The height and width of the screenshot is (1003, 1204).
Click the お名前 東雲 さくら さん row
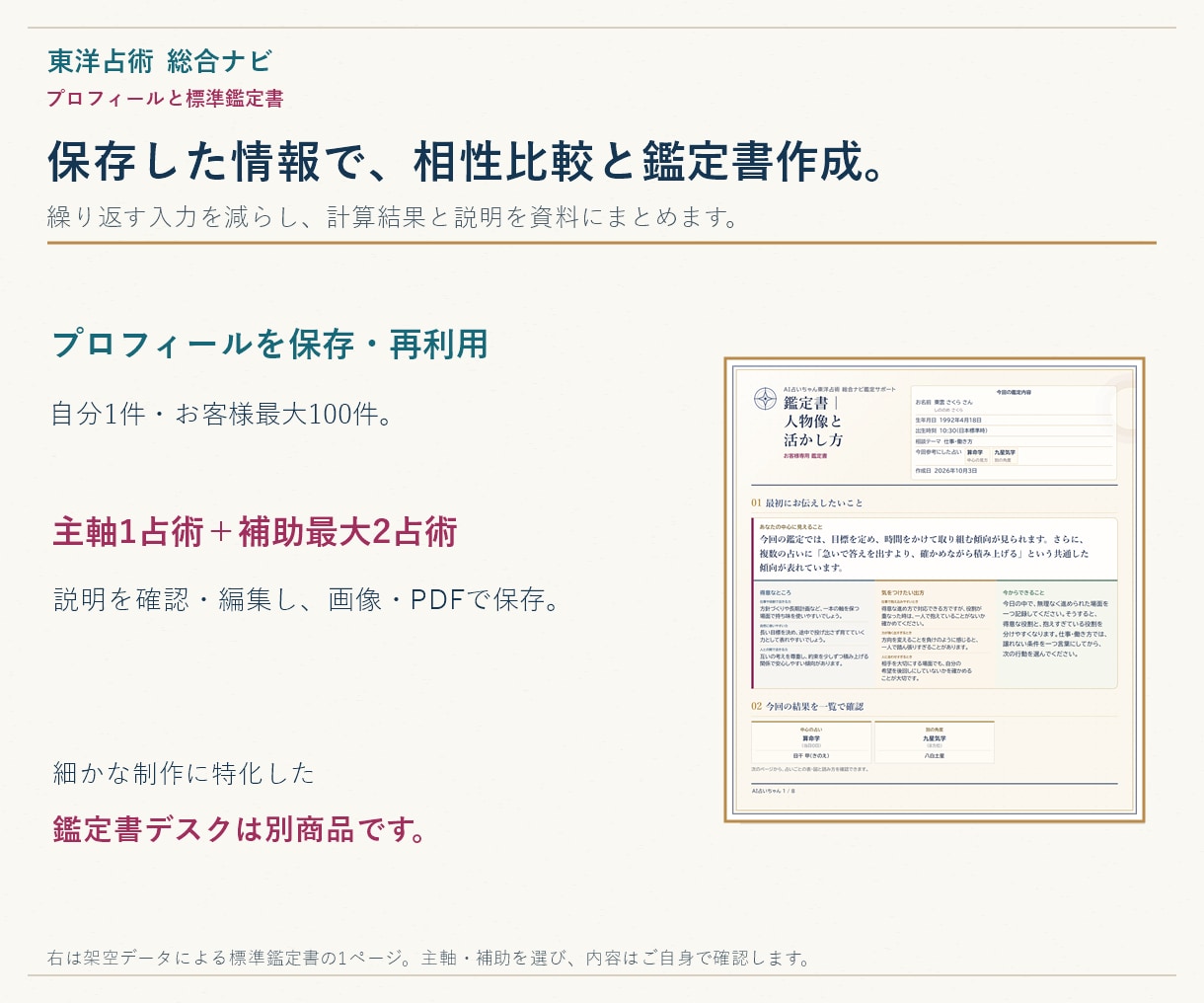[1014, 404]
